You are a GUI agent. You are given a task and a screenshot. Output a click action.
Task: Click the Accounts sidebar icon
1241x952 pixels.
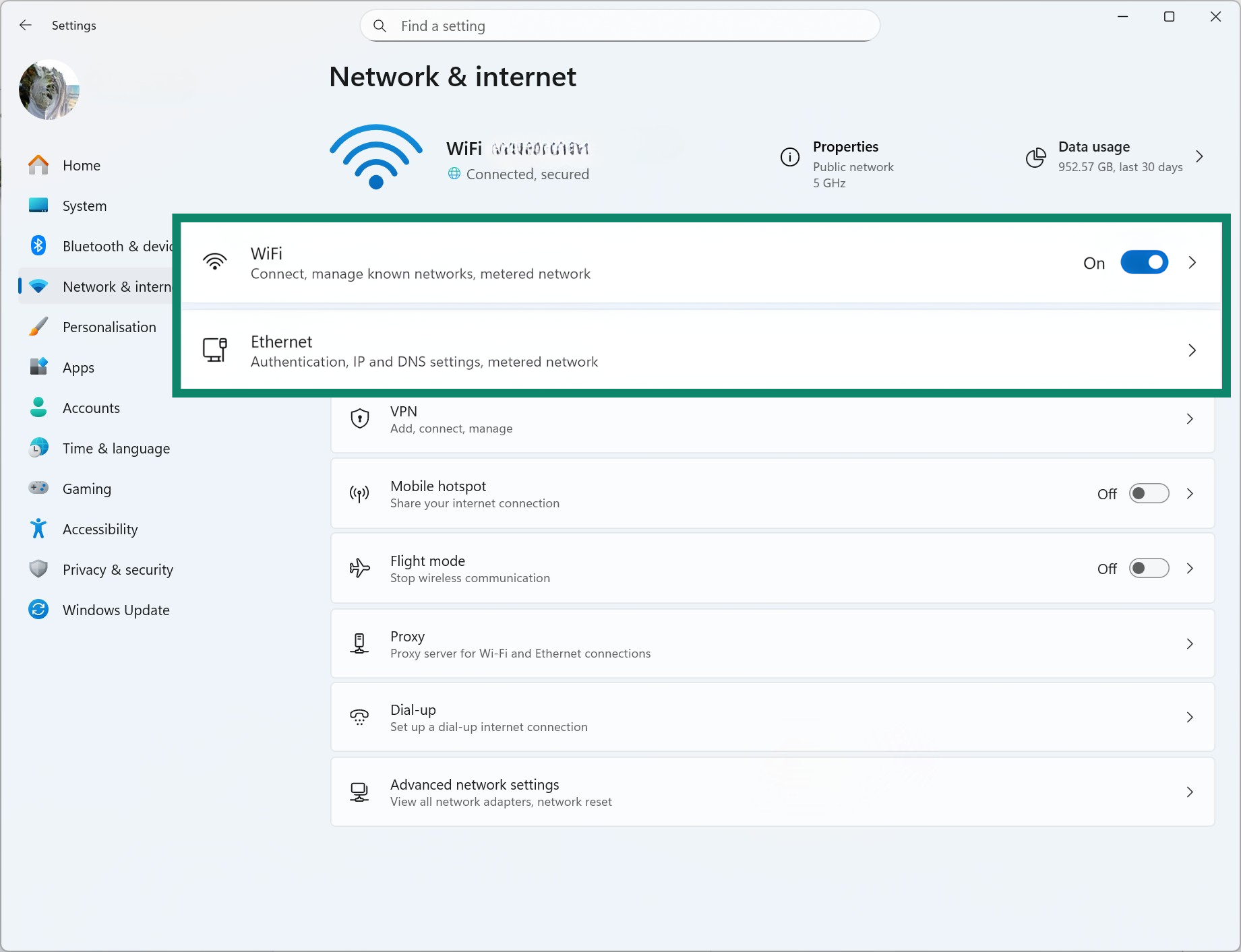[38, 407]
